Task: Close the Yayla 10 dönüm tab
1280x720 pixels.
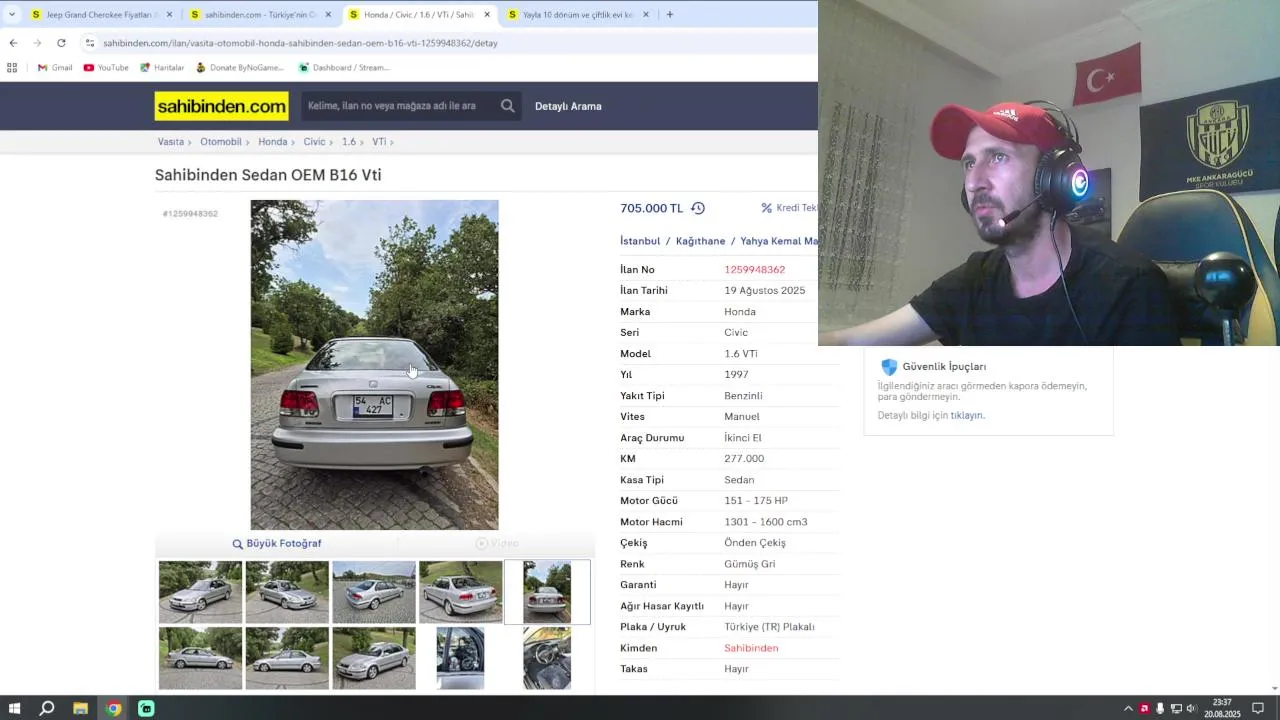Action: 645,15
